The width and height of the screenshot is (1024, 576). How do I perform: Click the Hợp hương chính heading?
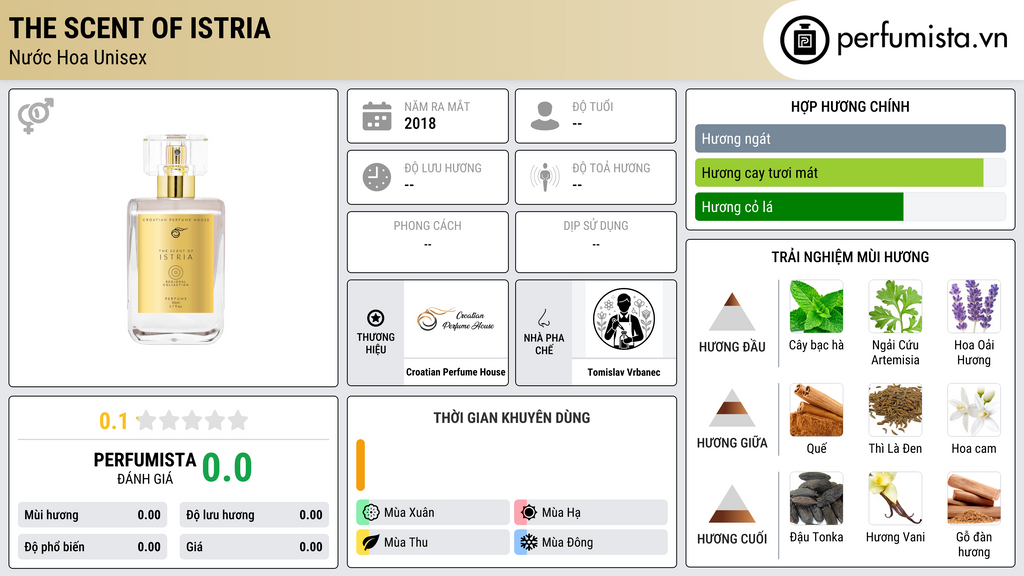850,106
